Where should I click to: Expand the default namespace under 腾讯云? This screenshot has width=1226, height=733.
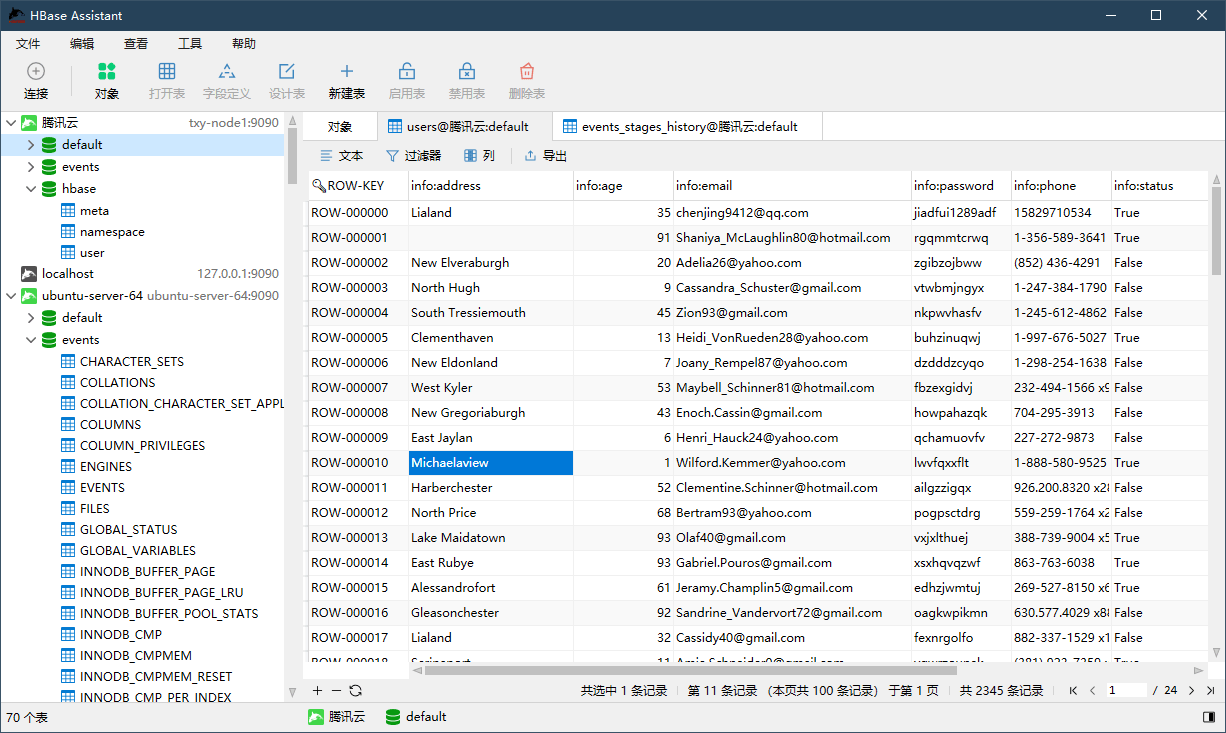(x=31, y=145)
